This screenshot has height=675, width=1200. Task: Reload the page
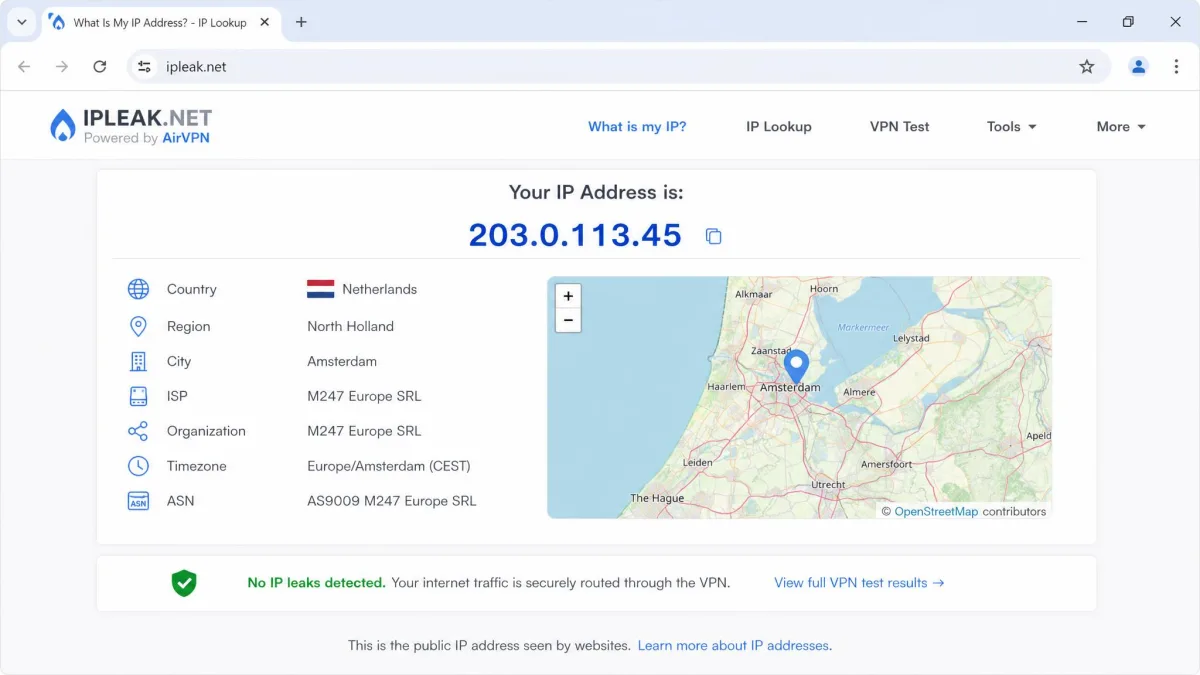(100, 67)
